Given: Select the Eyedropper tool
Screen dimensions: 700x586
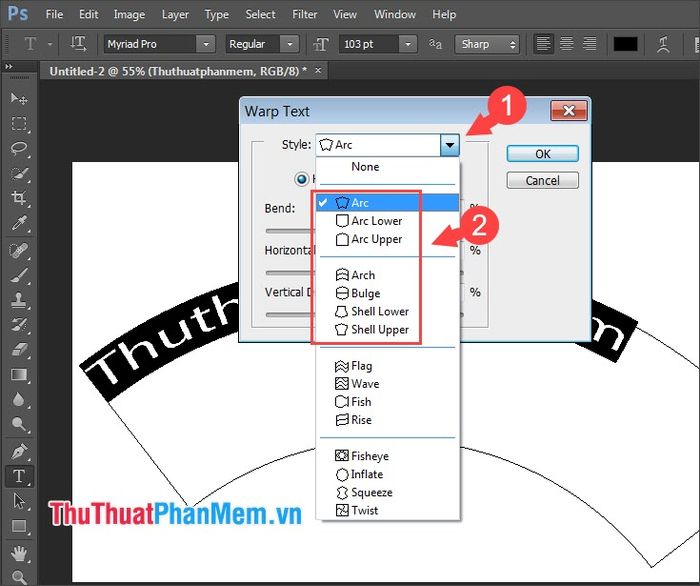Looking at the screenshot, I should tap(19, 223).
